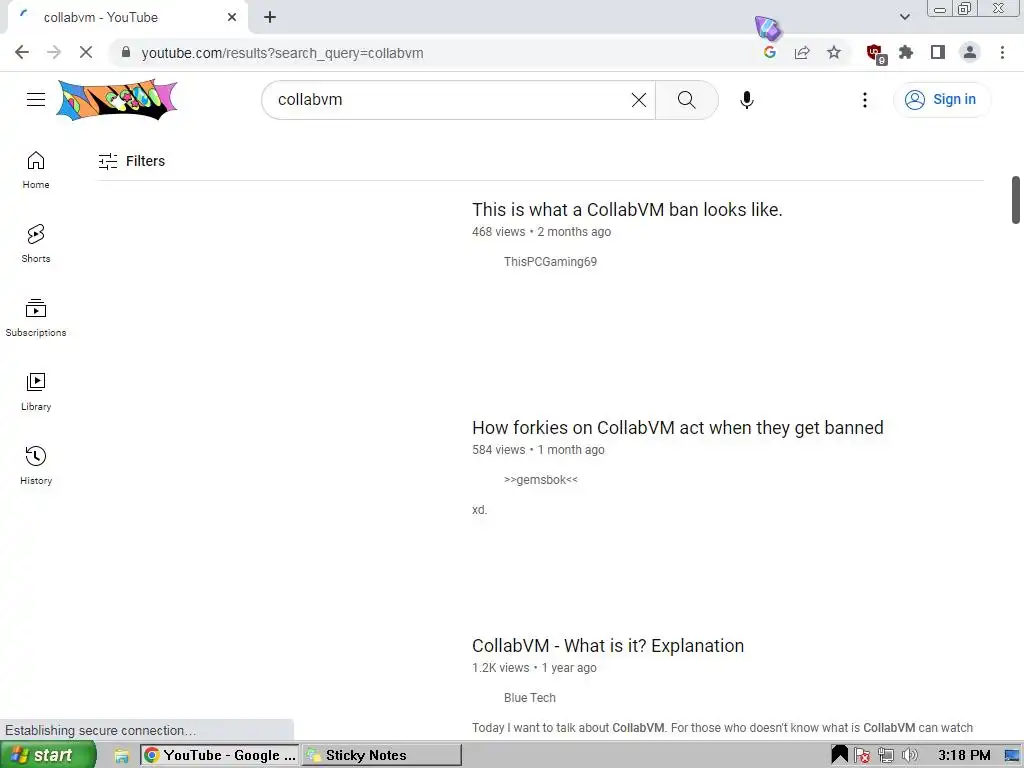Open channel >>gemsbok<<
The image size is (1024, 768).
tap(541, 480)
